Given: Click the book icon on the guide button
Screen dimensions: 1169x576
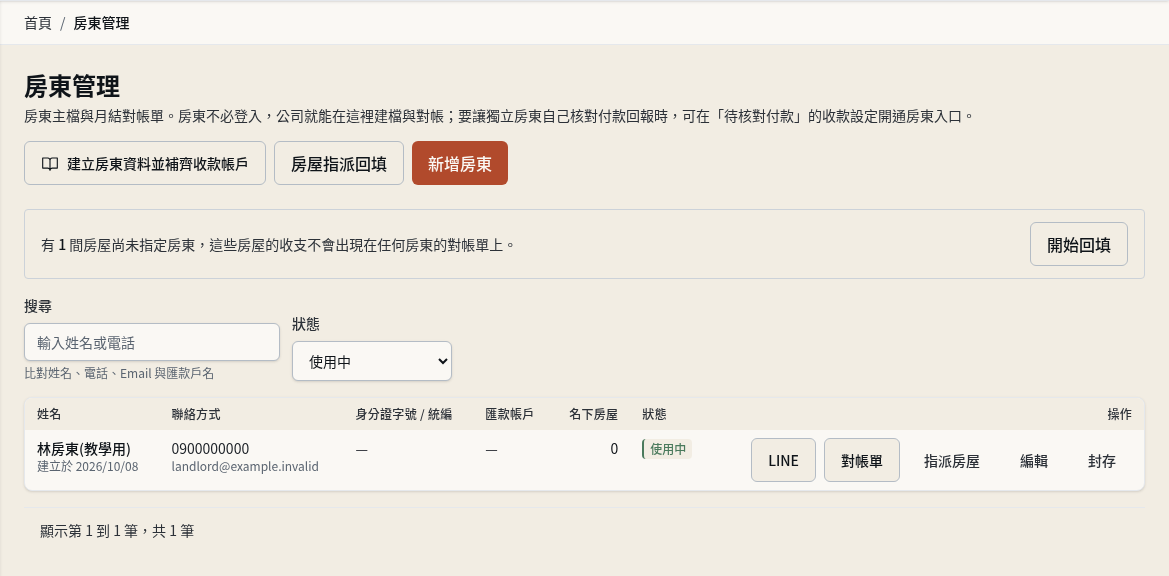Looking at the screenshot, I should click(x=50, y=164).
